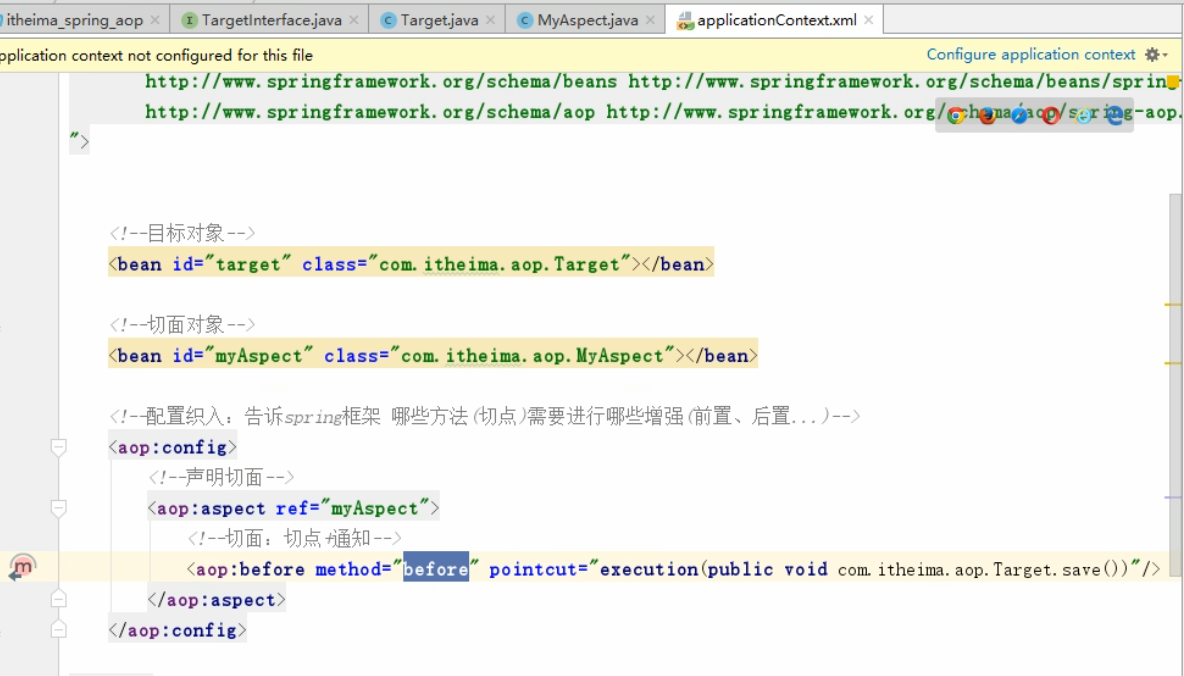Click the ref="myAspect" attribute value

pos(375,508)
